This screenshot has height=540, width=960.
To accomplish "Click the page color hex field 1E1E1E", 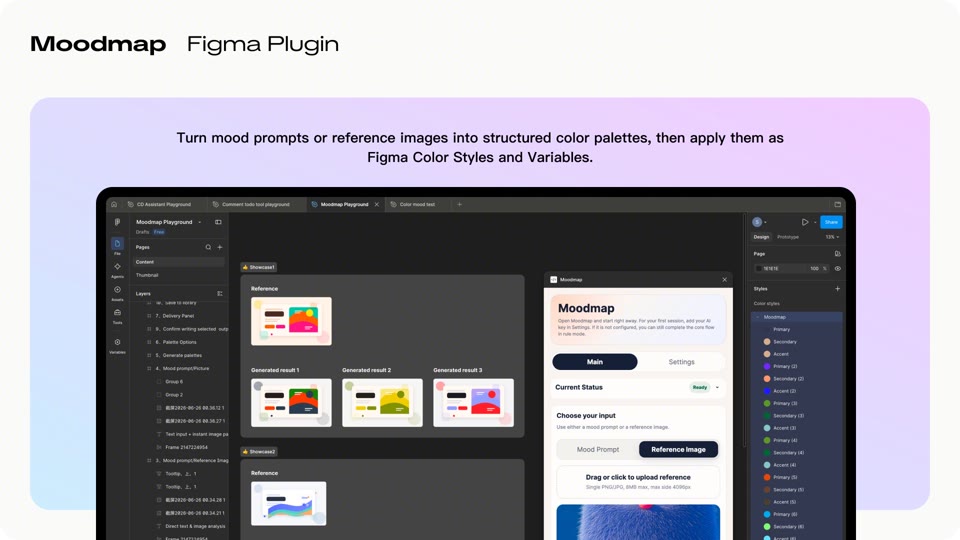I will point(781,269).
